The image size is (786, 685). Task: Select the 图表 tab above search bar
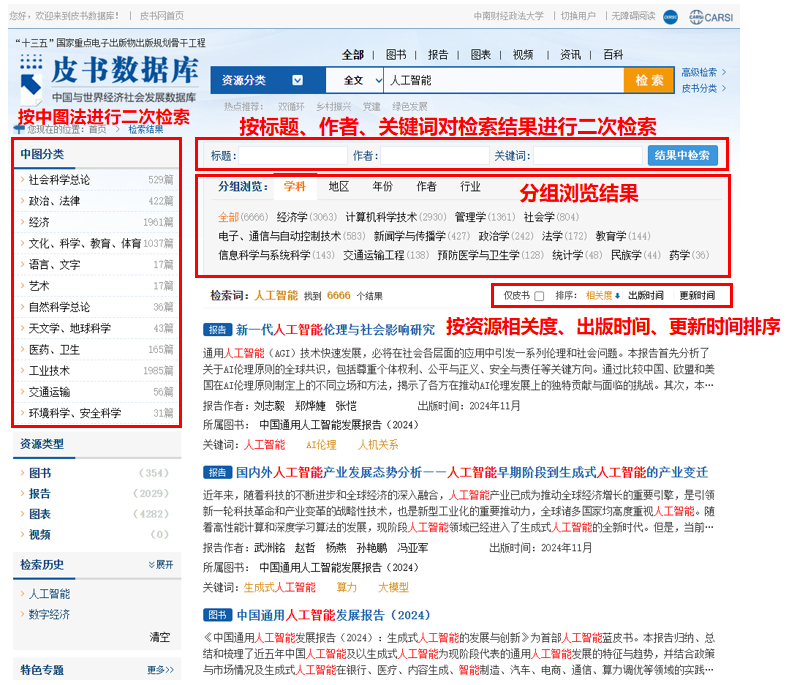pyautogui.click(x=480, y=55)
